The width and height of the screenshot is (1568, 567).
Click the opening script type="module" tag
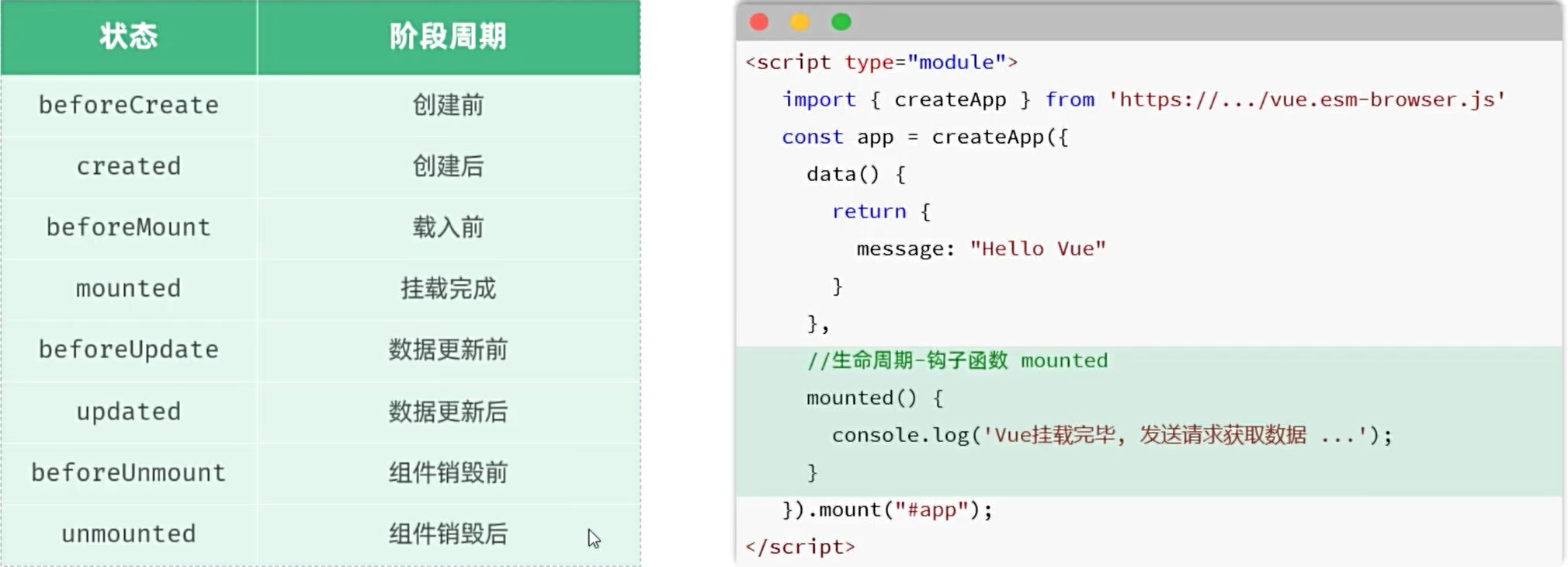pyautogui.click(x=881, y=62)
